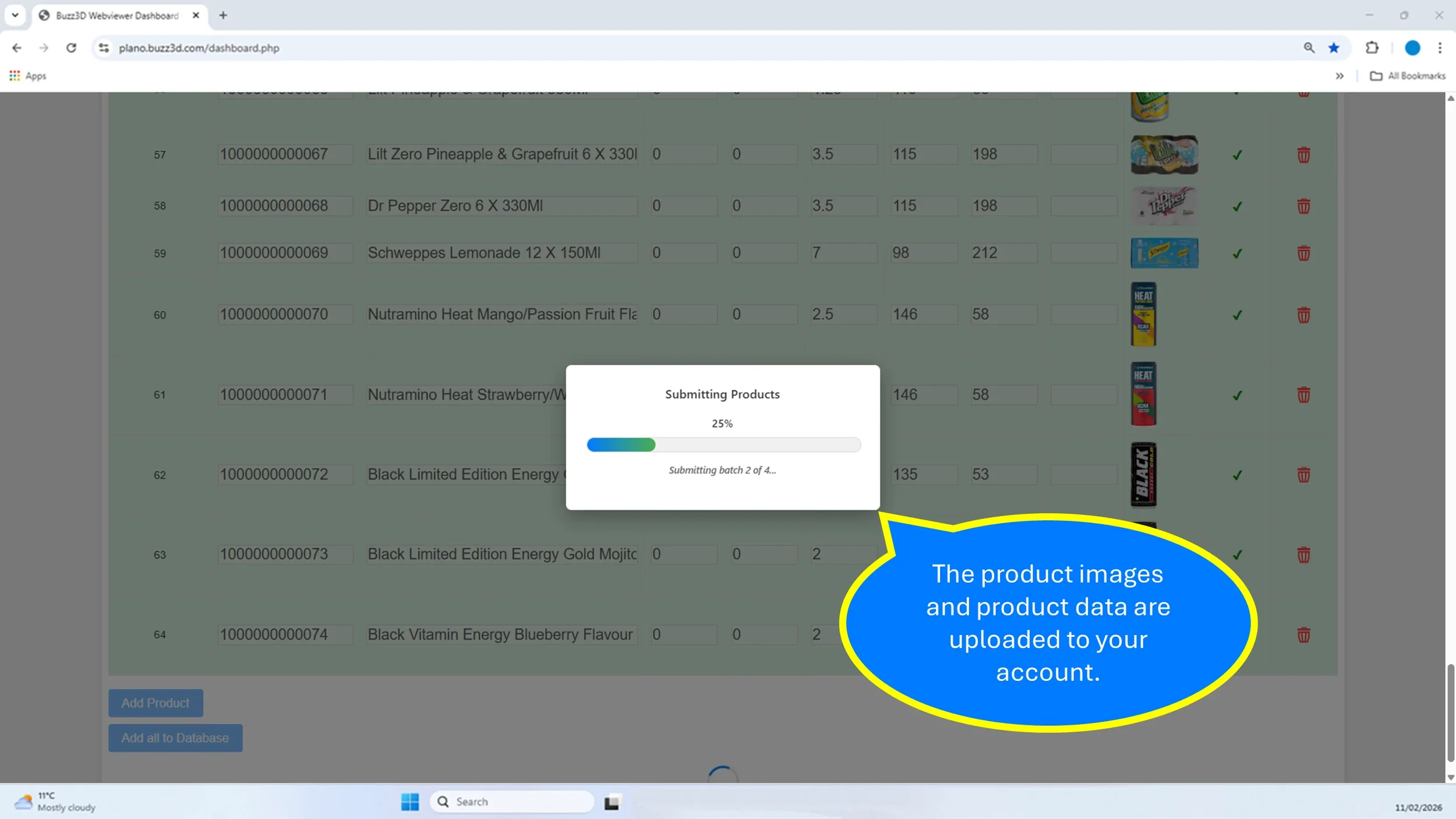Open the Chrome three-dot menu

coord(1440,48)
